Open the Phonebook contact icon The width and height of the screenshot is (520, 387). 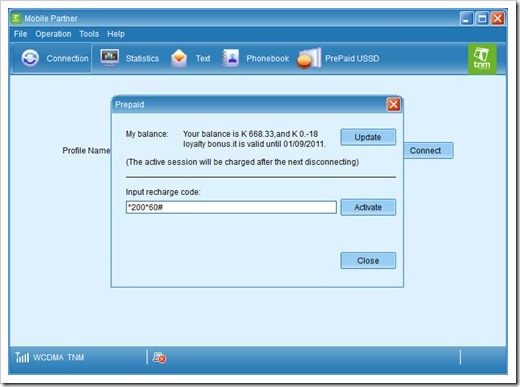(x=231, y=58)
